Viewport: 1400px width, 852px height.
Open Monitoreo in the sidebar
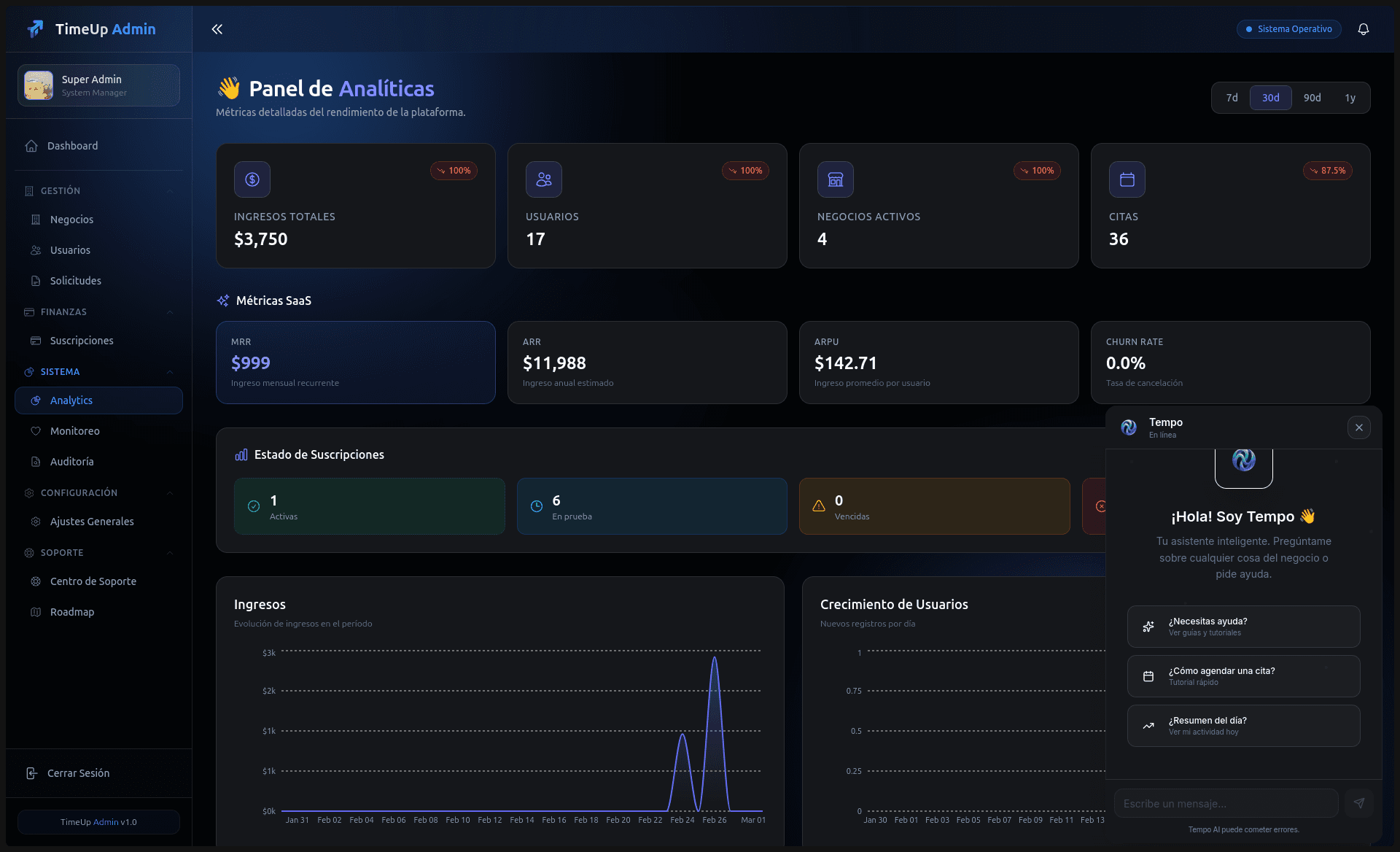click(74, 431)
